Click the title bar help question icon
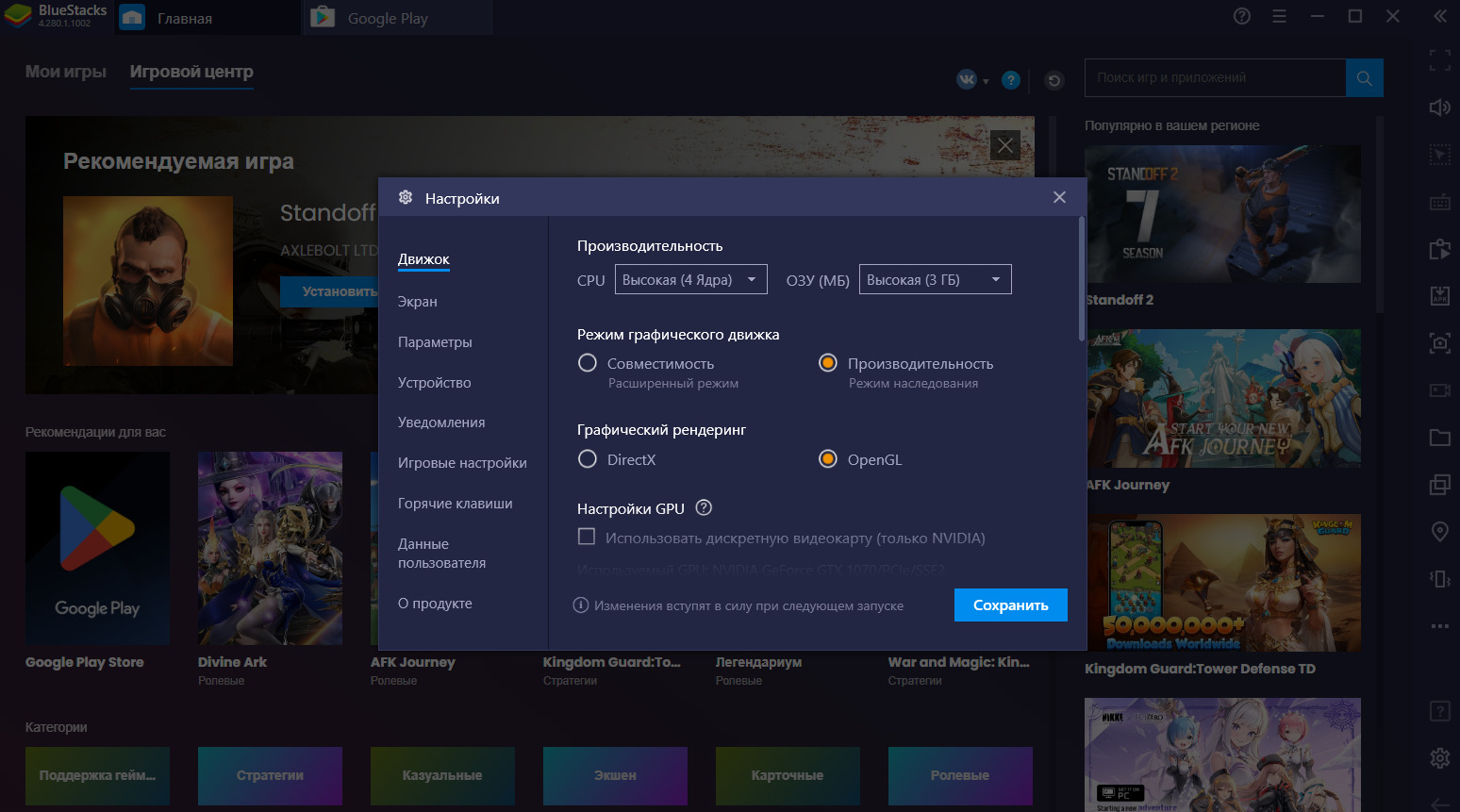This screenshot has height=812, width=1460. point(1242,16)
